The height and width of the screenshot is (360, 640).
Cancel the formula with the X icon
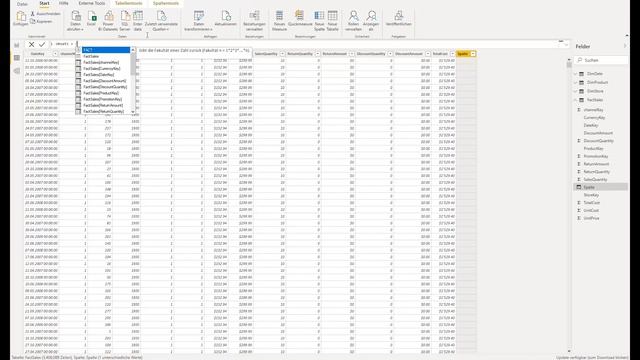(x=31, y=44)
